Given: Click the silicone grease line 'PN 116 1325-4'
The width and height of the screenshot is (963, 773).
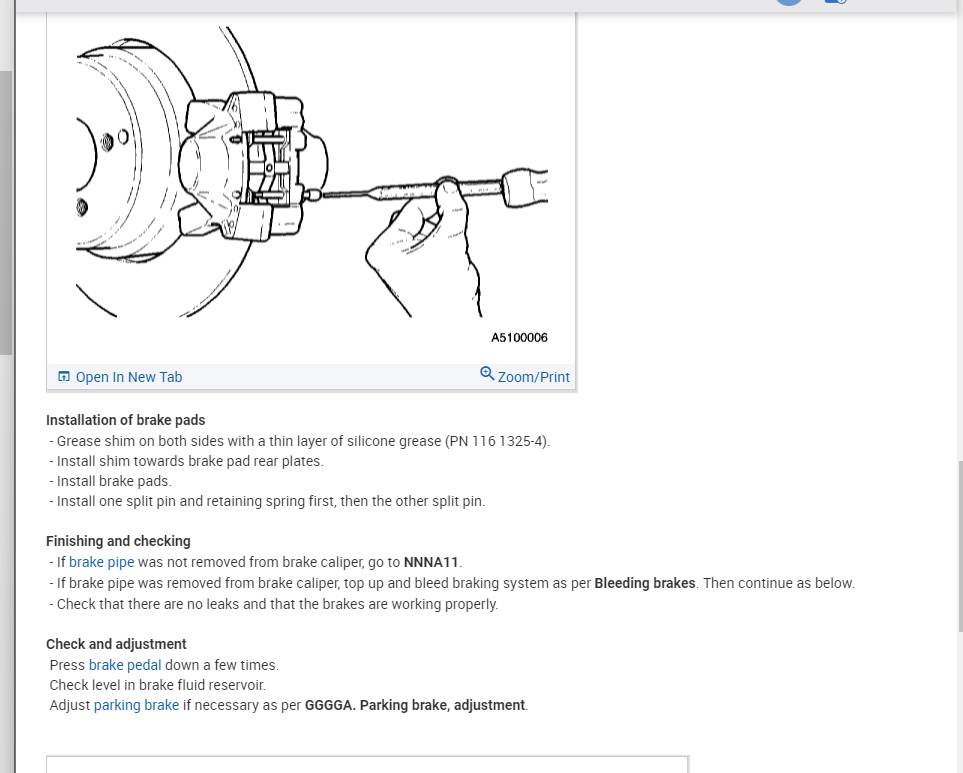Looking at the screenshot, I should coord(300,441).
